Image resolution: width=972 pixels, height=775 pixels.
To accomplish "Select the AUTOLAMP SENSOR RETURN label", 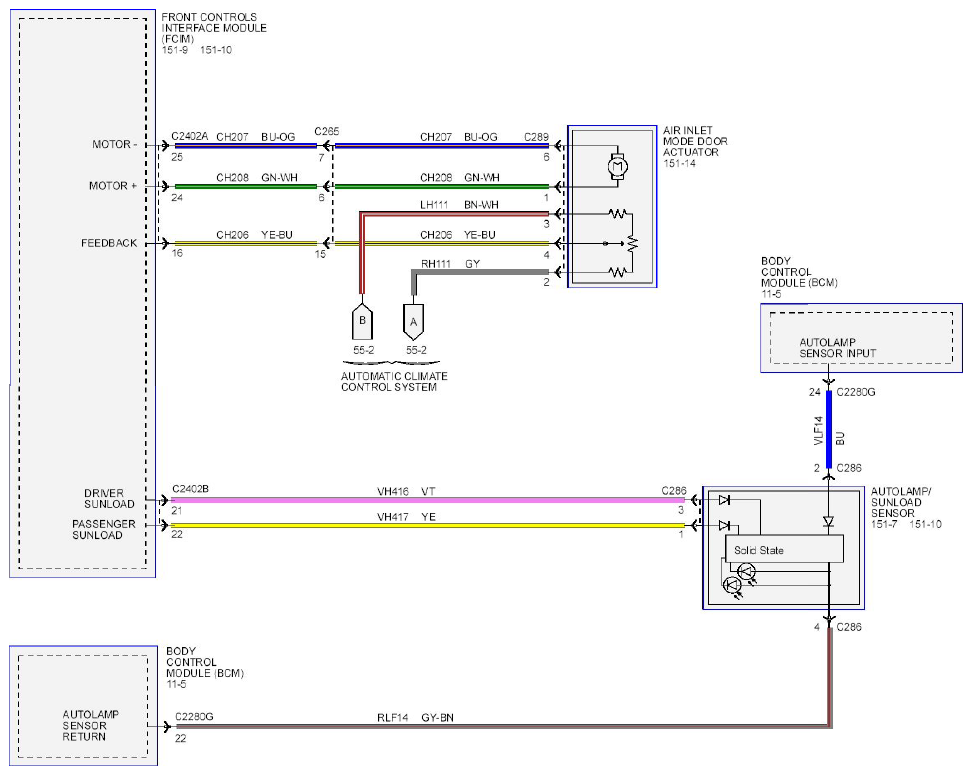I will click(90, 725).
